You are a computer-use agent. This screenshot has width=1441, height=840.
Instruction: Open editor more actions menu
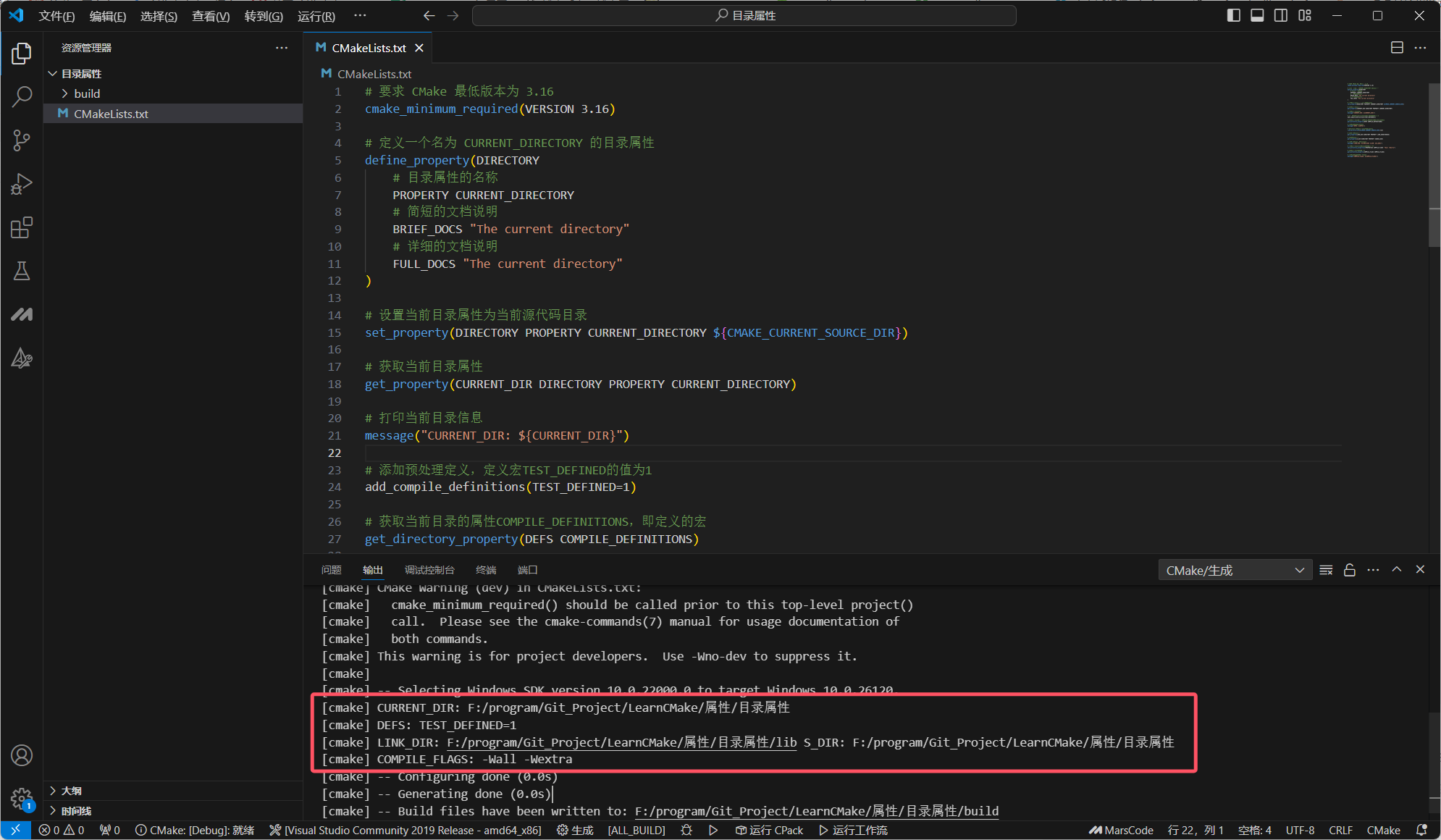1420,48
